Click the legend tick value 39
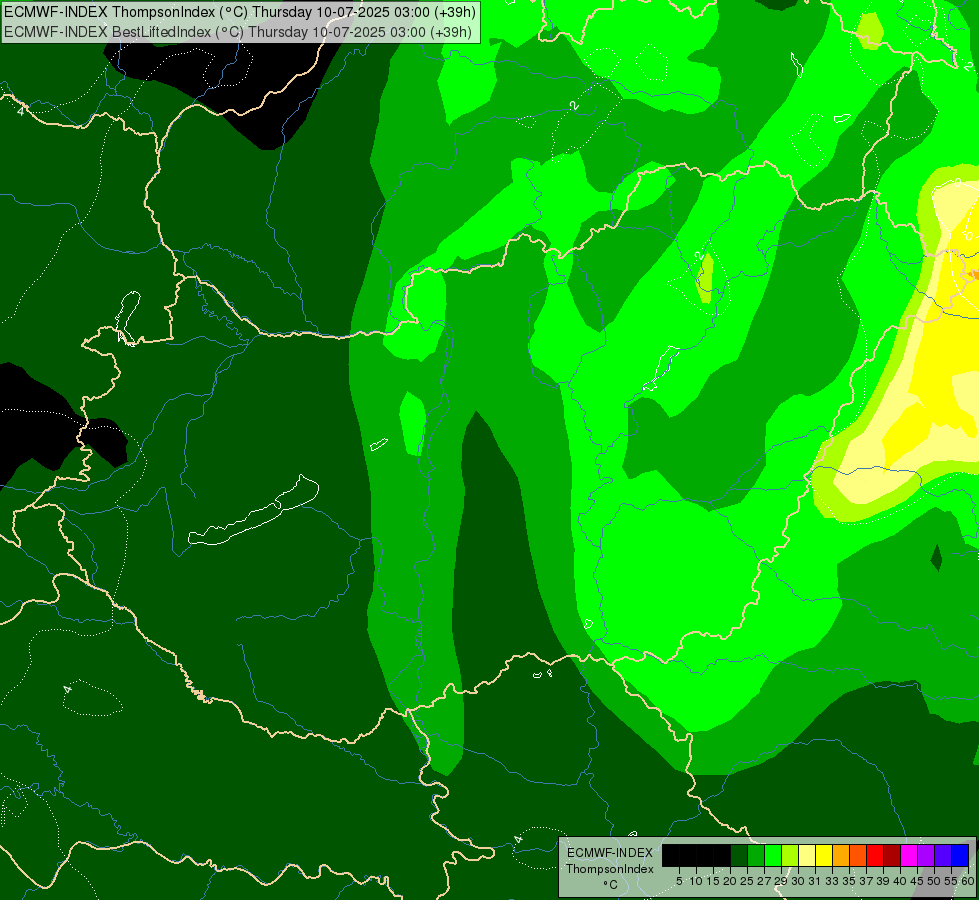 click(883, 881)
